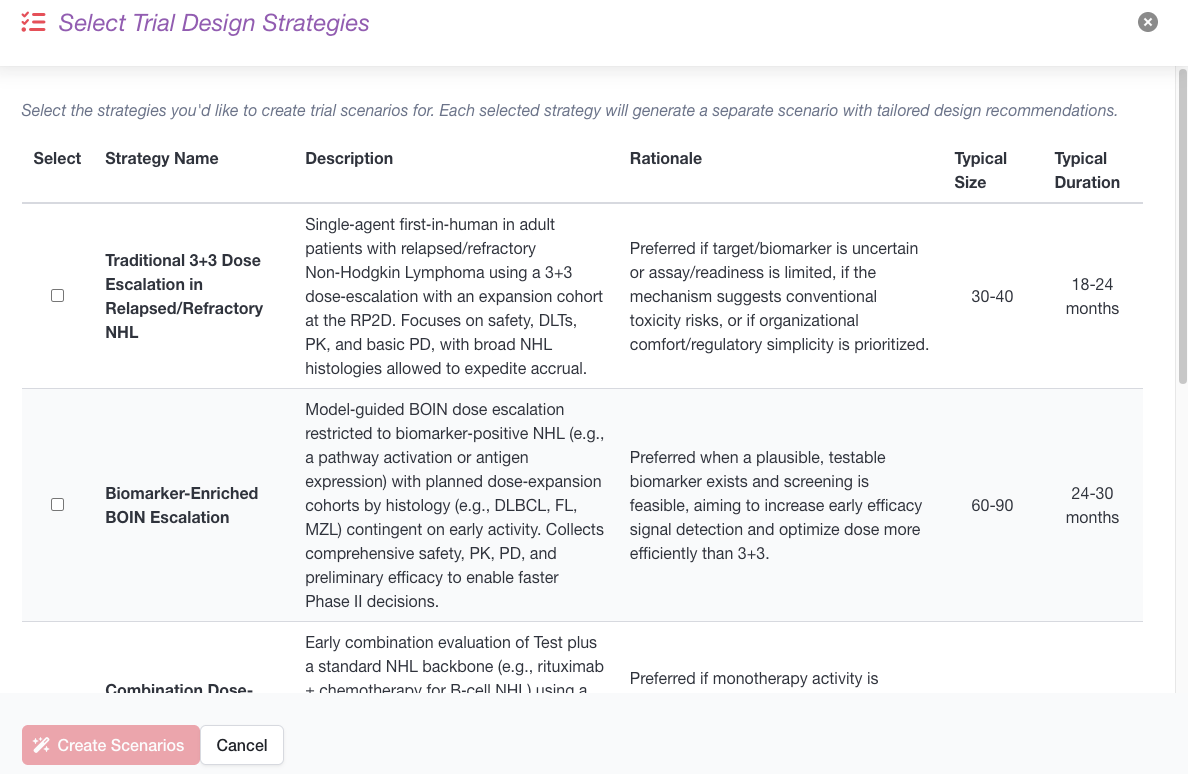
Task: Click the Typical Size column header
Action: (x=980, y=170)
